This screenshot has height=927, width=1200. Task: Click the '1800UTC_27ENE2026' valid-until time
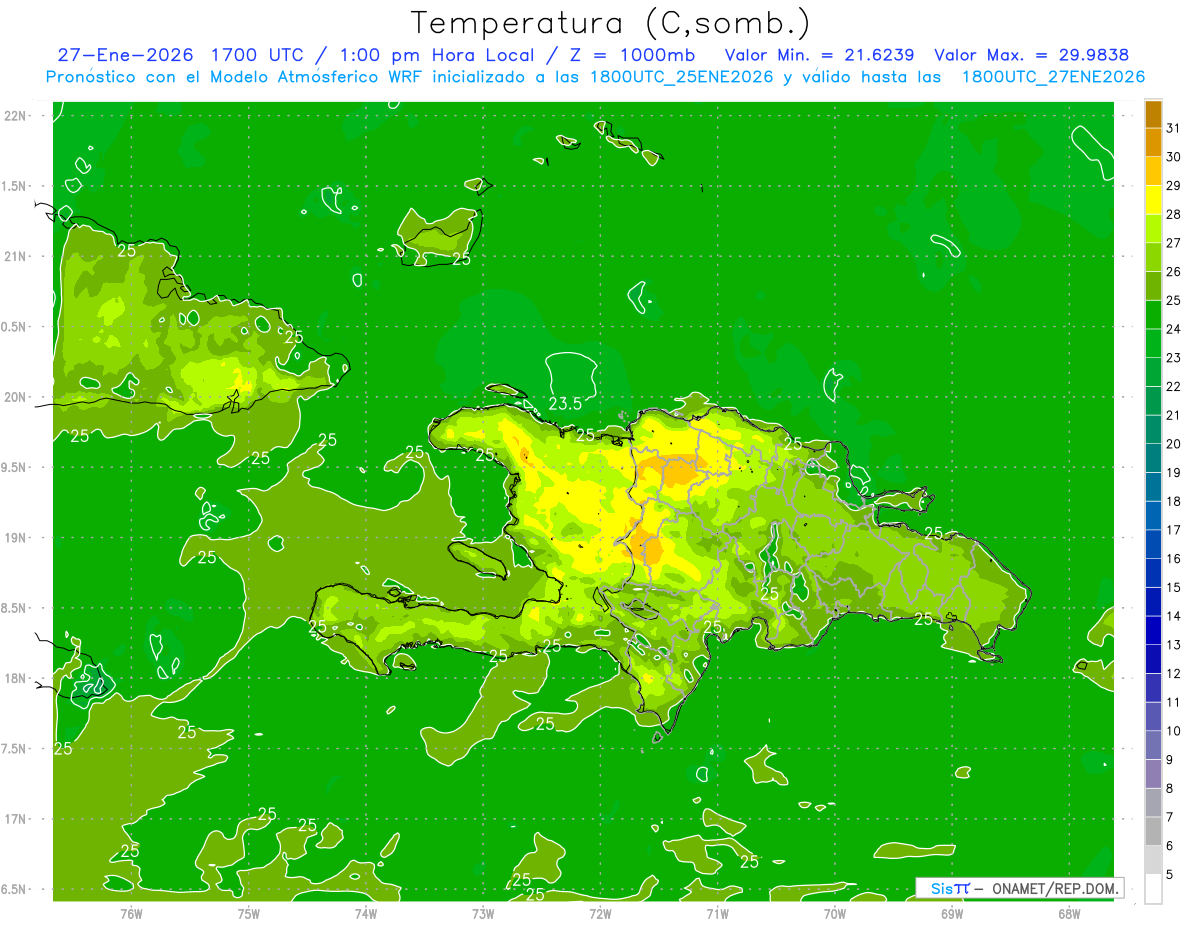click(x=1053, y=77)
